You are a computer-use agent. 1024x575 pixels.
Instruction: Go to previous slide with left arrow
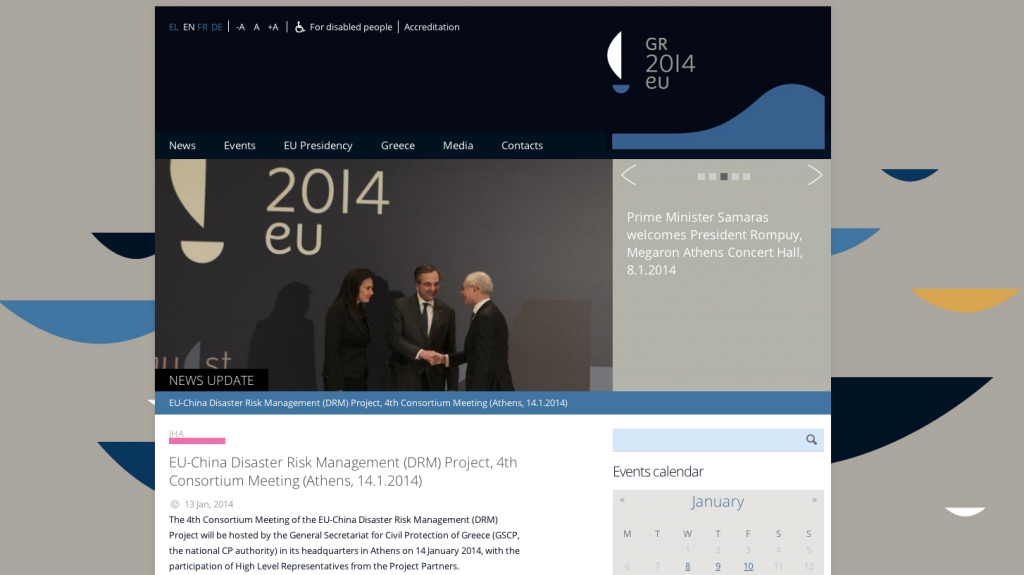tap(628, 176)
